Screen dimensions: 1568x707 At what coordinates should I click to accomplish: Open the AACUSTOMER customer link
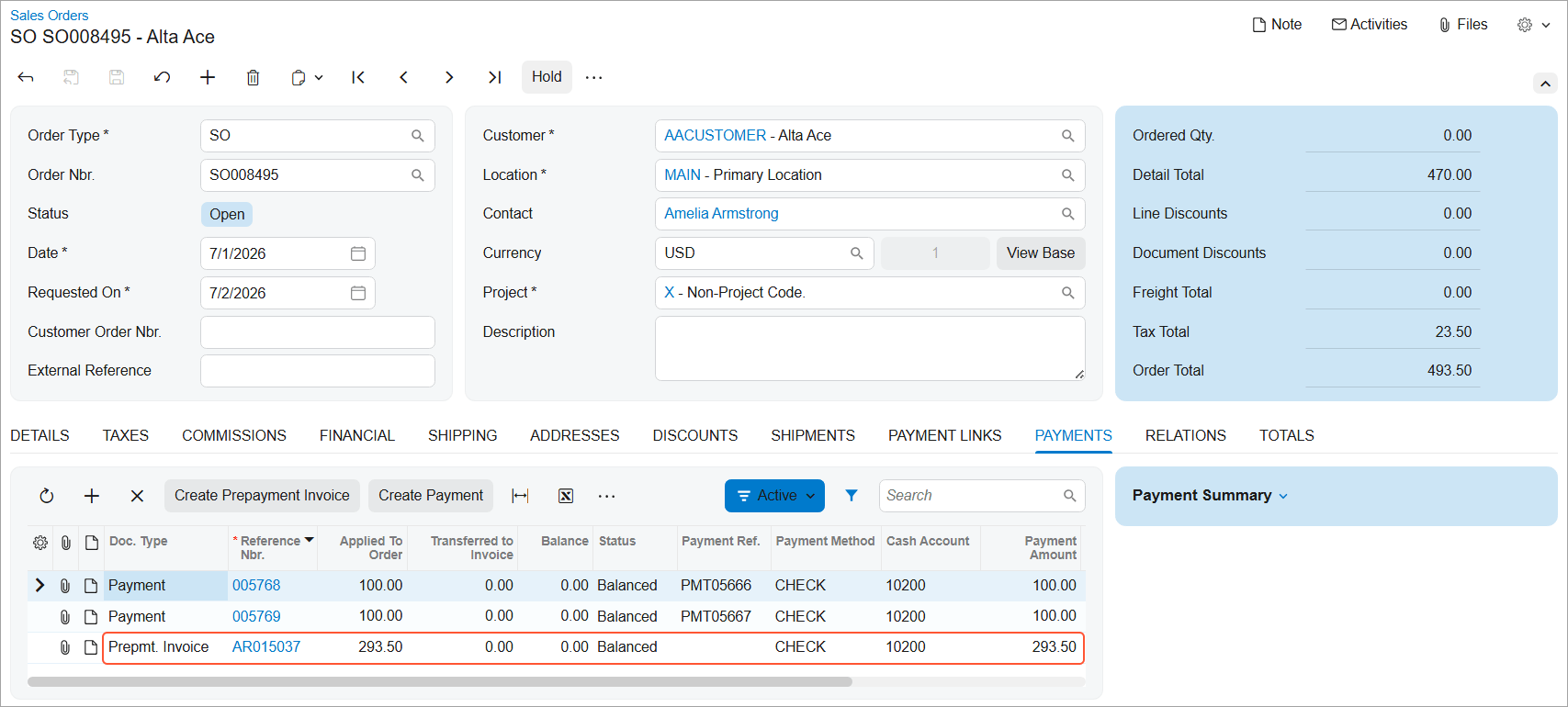pyautogui.click(x=715, y=136)
